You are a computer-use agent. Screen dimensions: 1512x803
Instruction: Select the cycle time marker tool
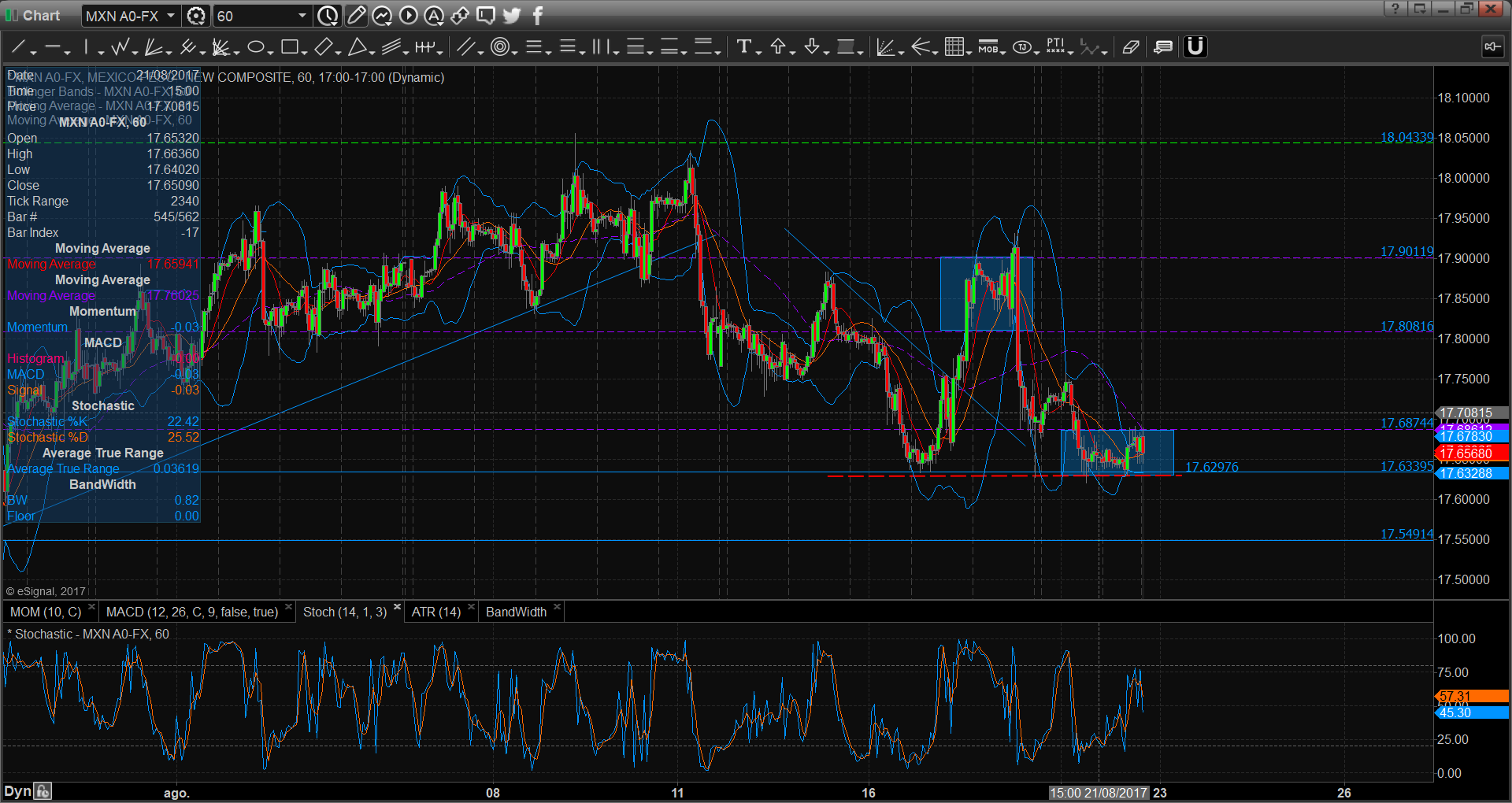click(x=425, y=47)
